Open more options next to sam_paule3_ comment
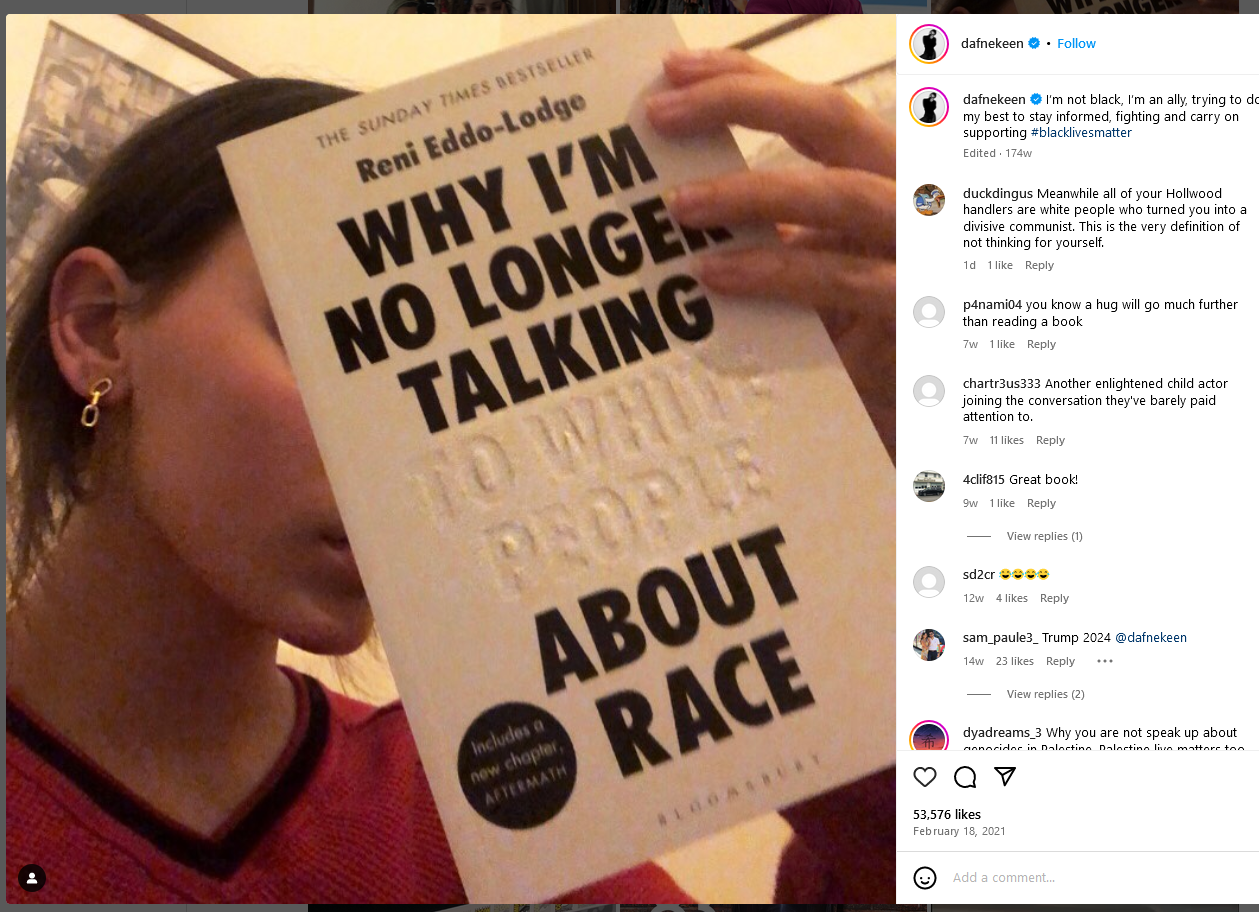Viewport: 1259px width, 912px height. coord(1105,661)
